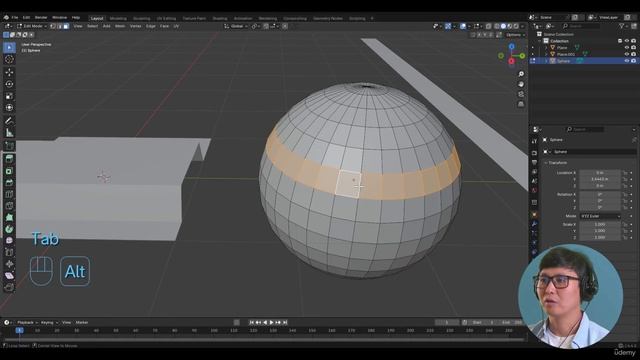Toggle visibility eye of Plane object
The height and width of the screenshot is (360, 640).
627,48
